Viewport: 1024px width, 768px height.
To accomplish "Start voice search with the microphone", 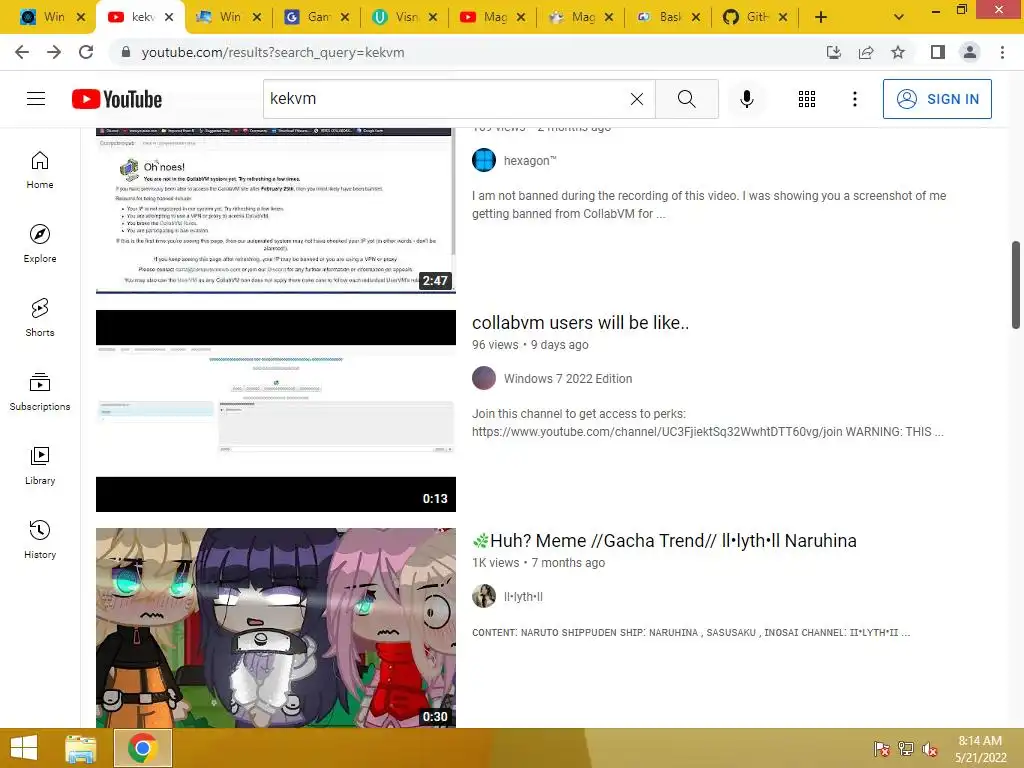I will tap(747, 99).
